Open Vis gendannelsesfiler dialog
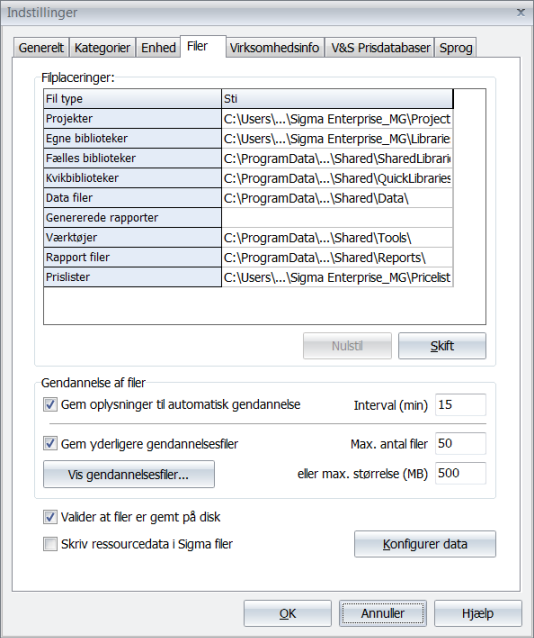 point(129,474)
